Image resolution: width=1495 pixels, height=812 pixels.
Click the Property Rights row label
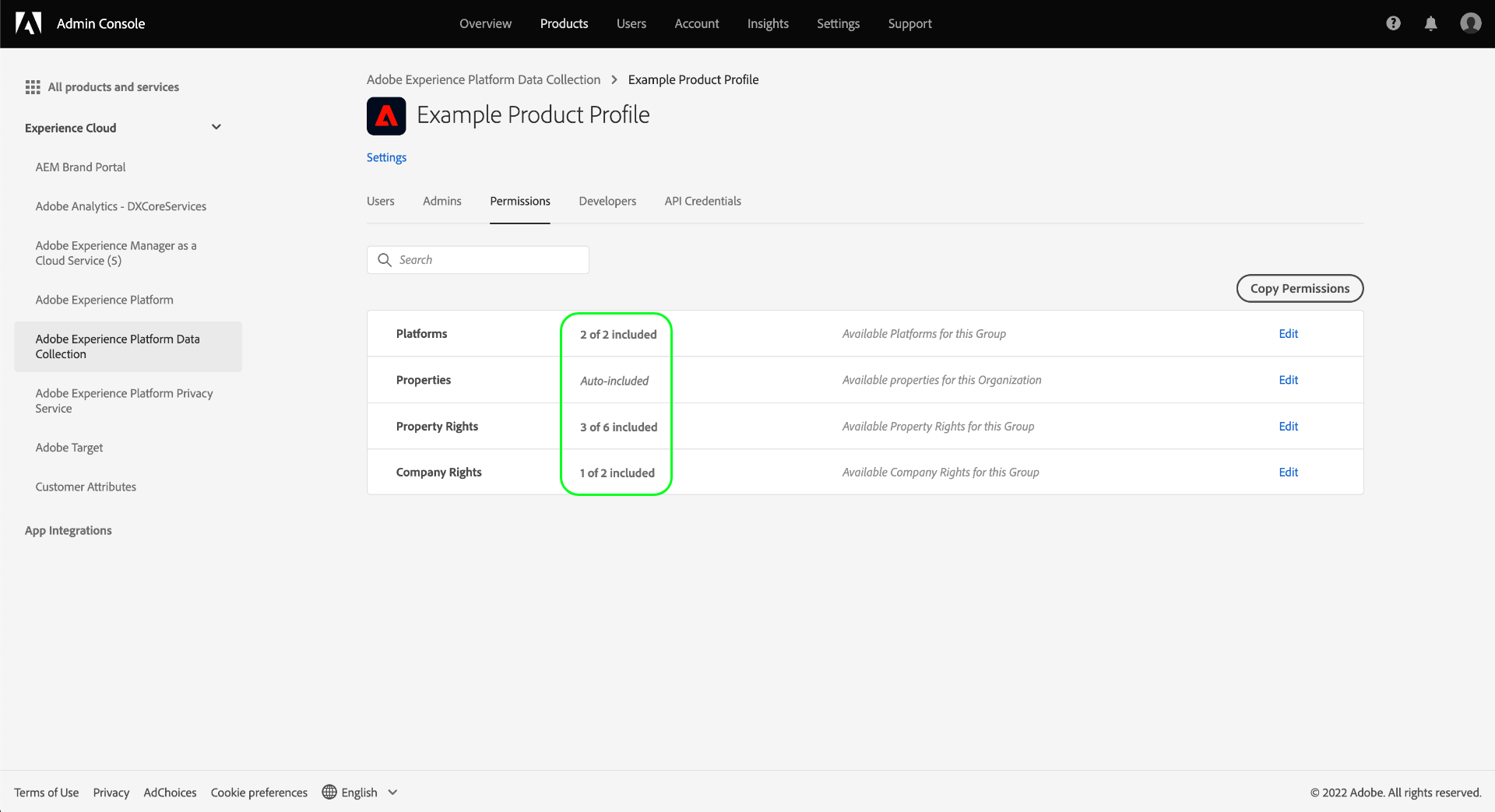point(437,426)
